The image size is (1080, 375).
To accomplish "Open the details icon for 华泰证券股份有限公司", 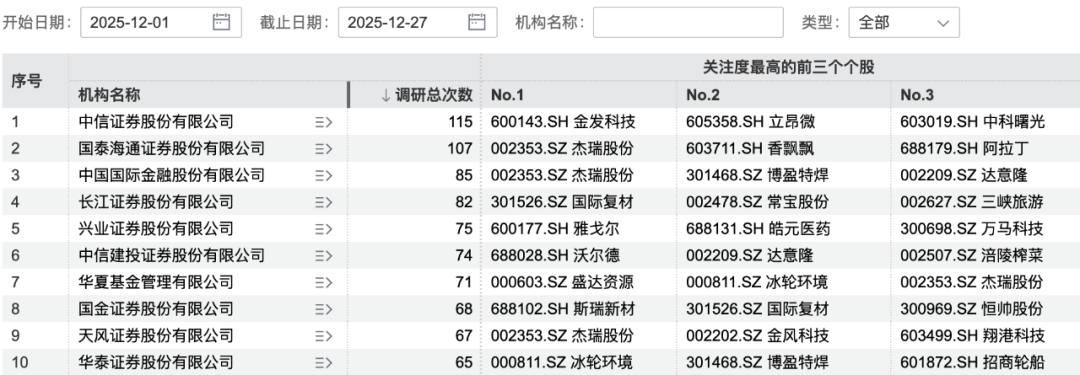I will point(324,362).
